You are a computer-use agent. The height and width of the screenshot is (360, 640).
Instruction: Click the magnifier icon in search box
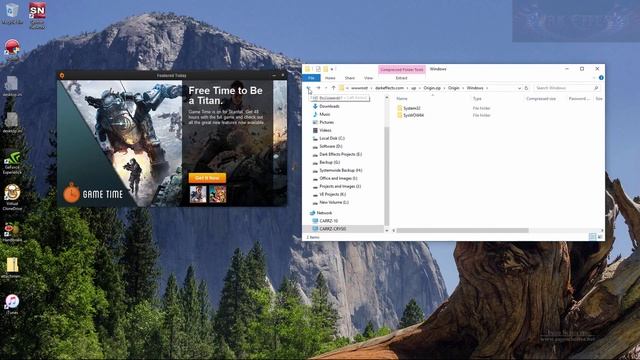596,88
